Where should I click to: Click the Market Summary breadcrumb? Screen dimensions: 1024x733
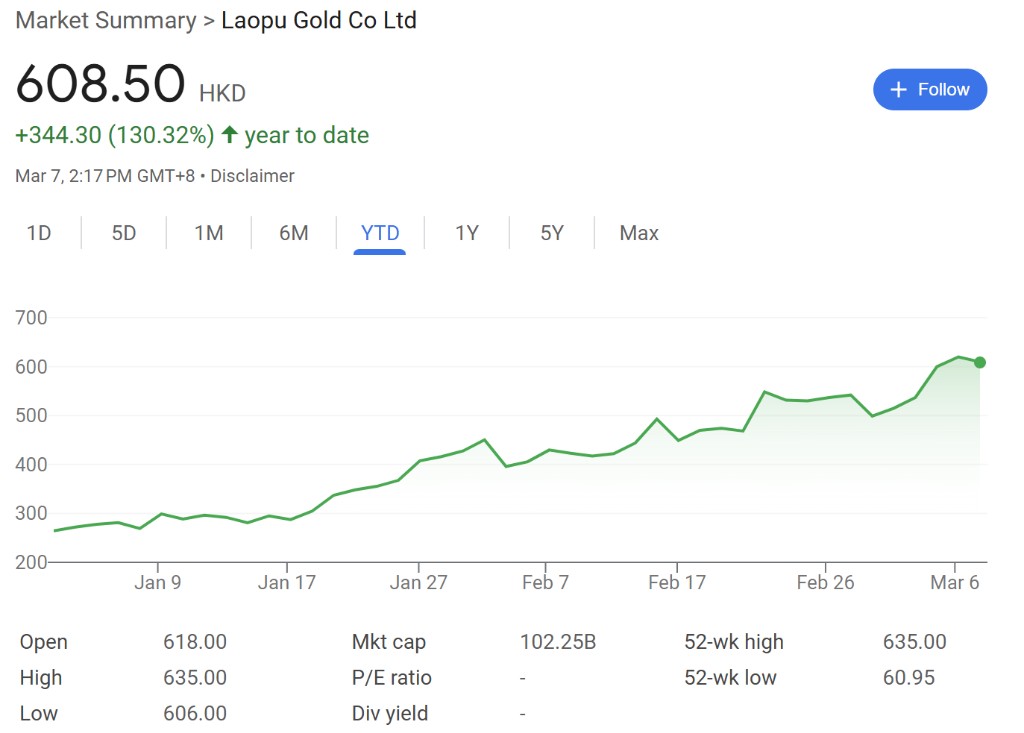point(106,20)
